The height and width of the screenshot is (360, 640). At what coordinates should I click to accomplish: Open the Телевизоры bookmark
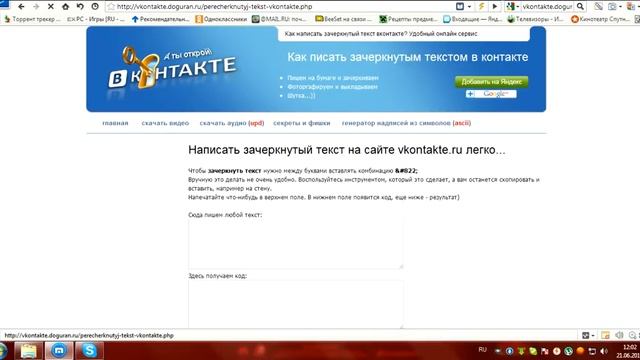pos(536,19)
